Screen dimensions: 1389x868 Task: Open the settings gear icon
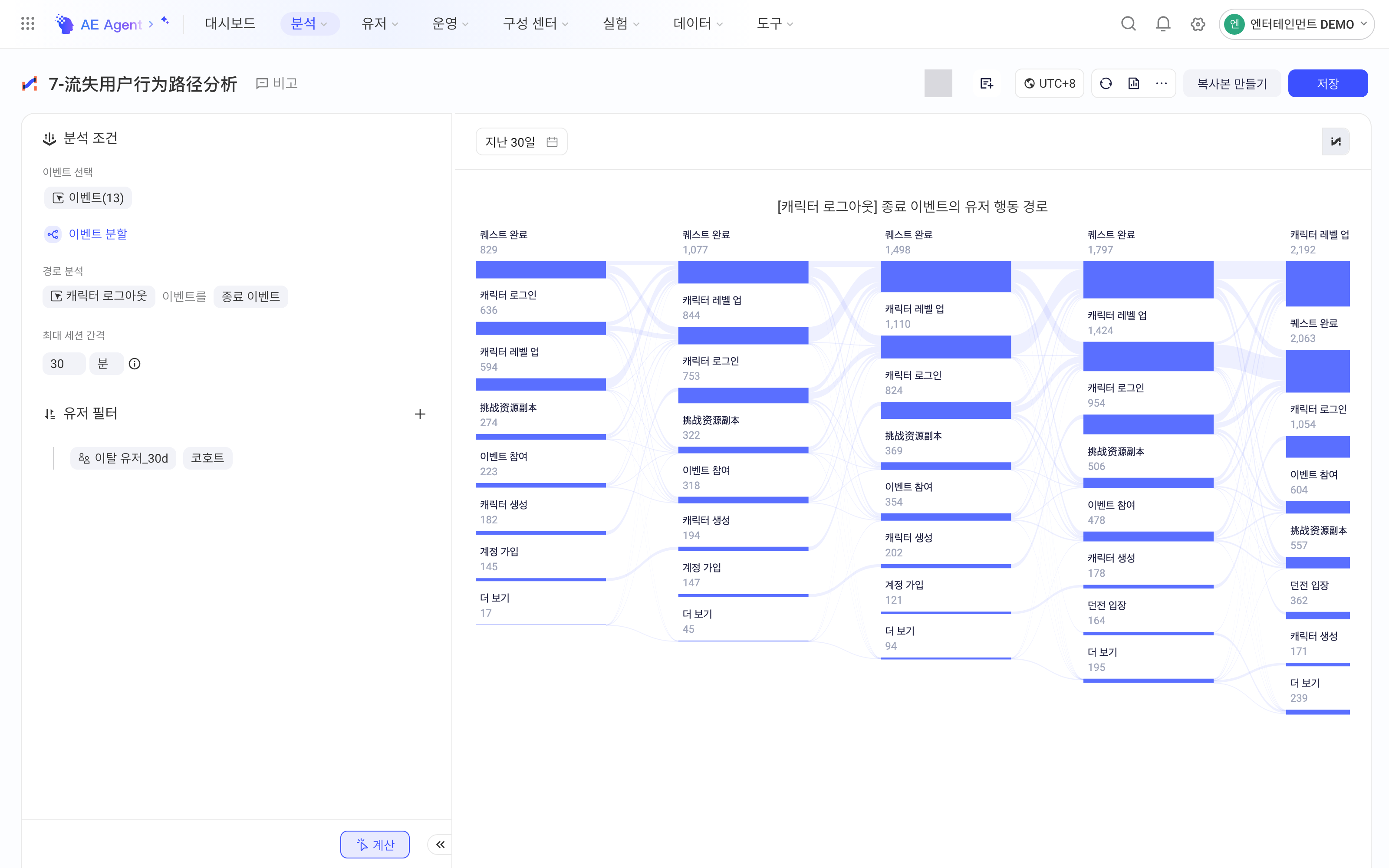point(1197,24)
